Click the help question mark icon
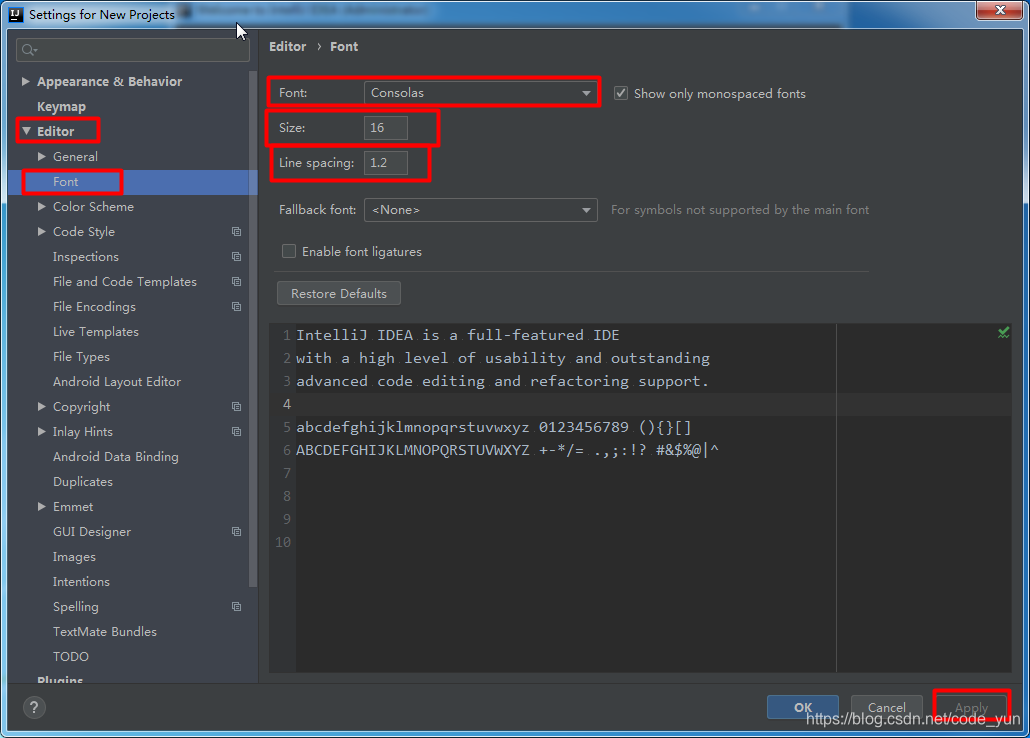1030x738 pixels. pos(34,708)
